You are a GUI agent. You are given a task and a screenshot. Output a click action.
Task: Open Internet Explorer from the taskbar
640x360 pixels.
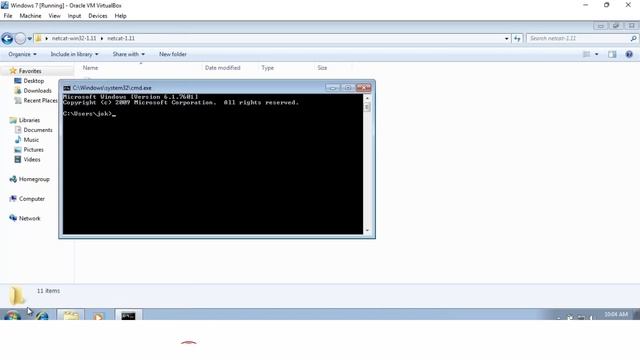[42, 316]
